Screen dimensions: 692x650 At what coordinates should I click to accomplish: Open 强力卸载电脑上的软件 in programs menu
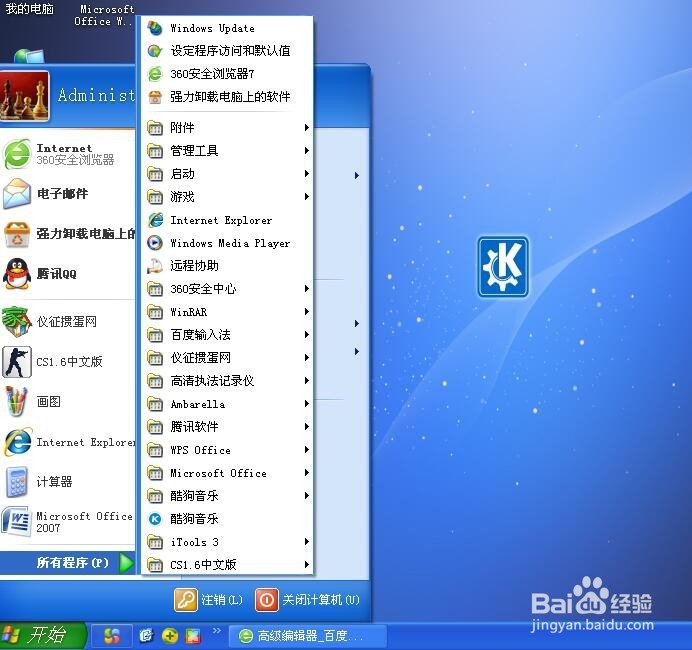227,97
